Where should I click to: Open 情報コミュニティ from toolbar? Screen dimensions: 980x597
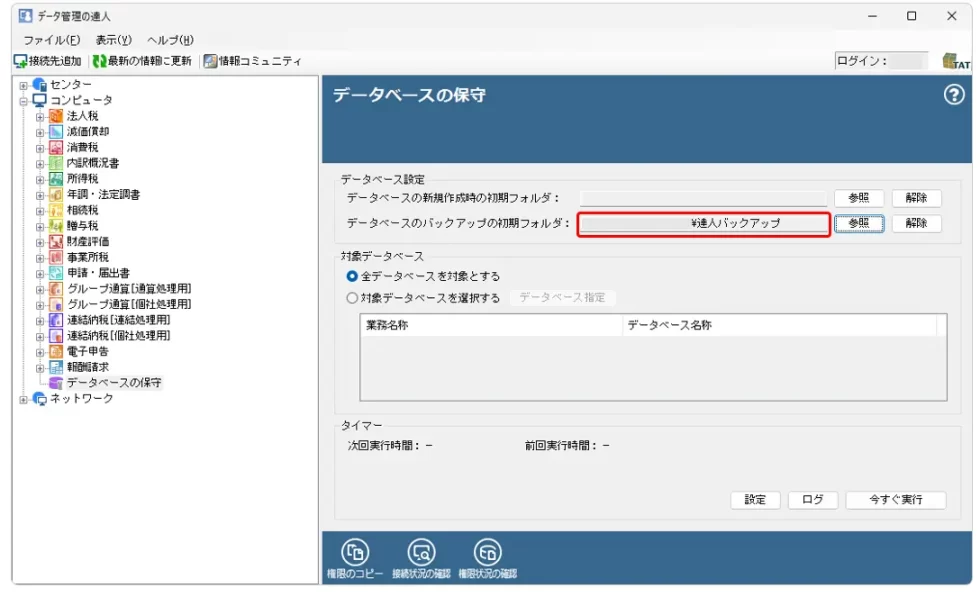pos(252,61)
